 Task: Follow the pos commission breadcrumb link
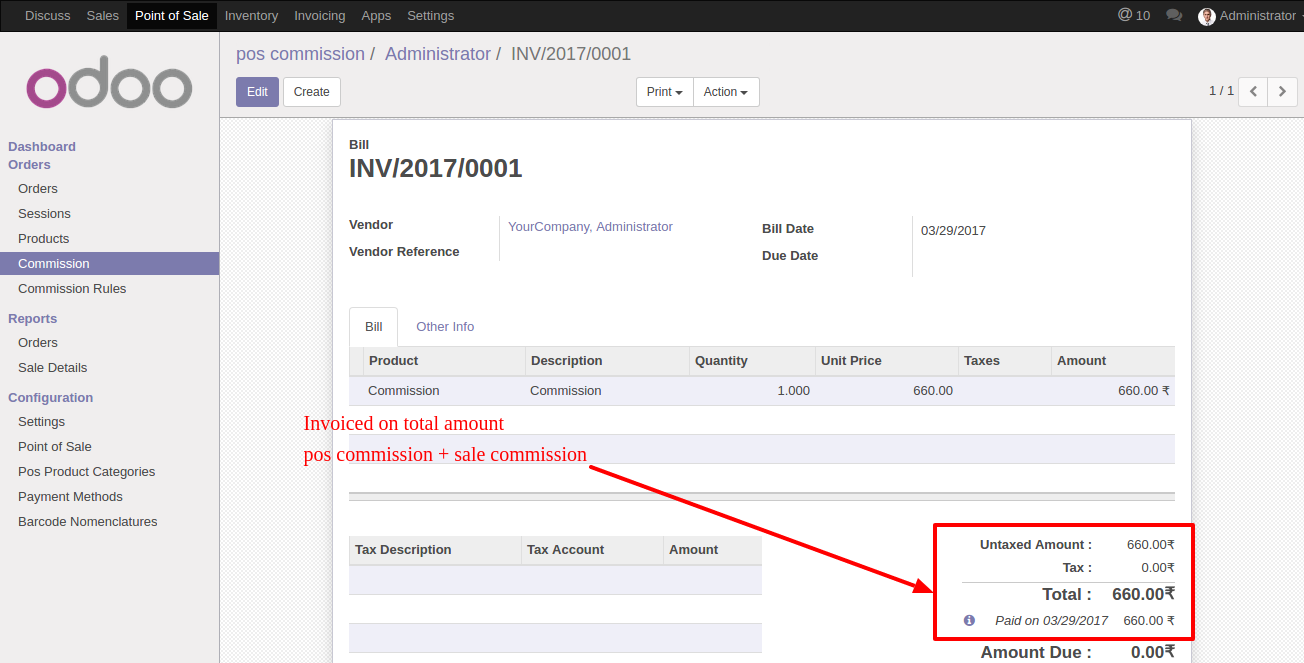point(300,54)
